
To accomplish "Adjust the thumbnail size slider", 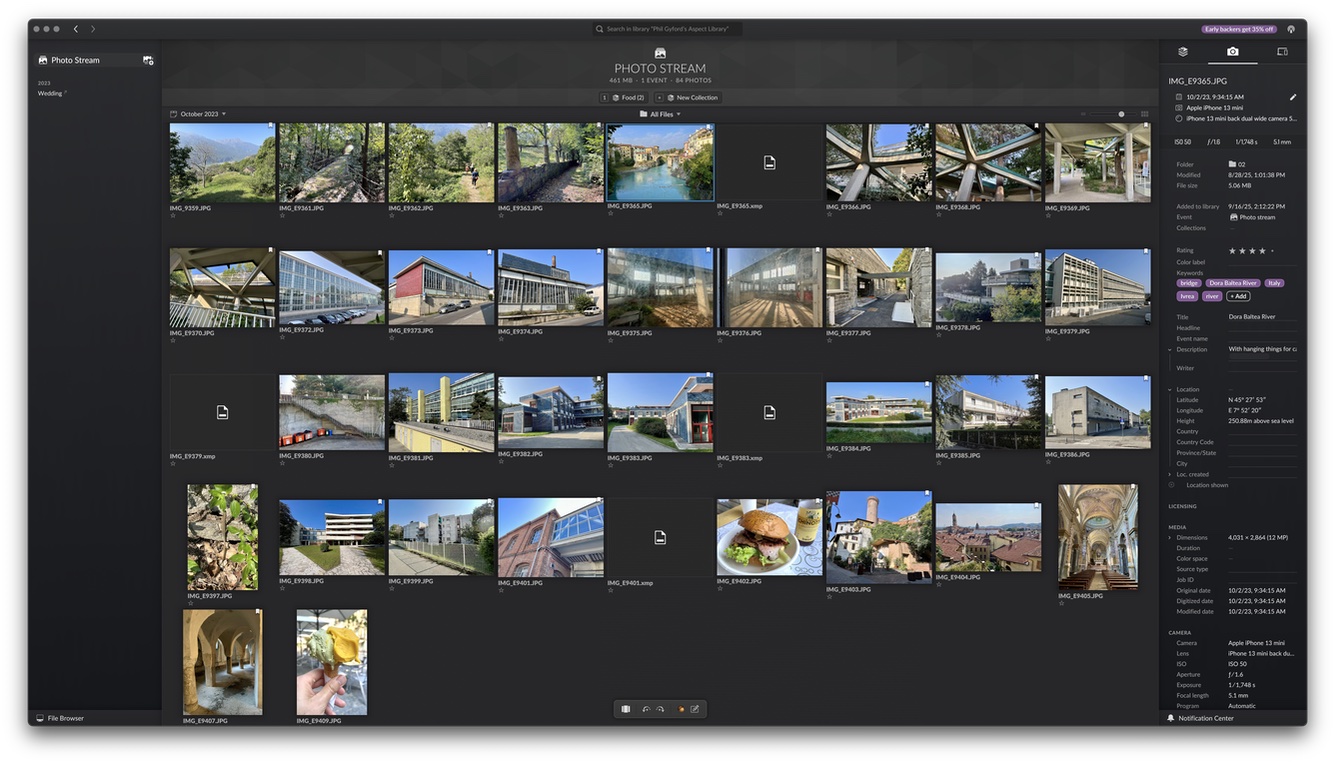I will click(x=1121, y=114).
